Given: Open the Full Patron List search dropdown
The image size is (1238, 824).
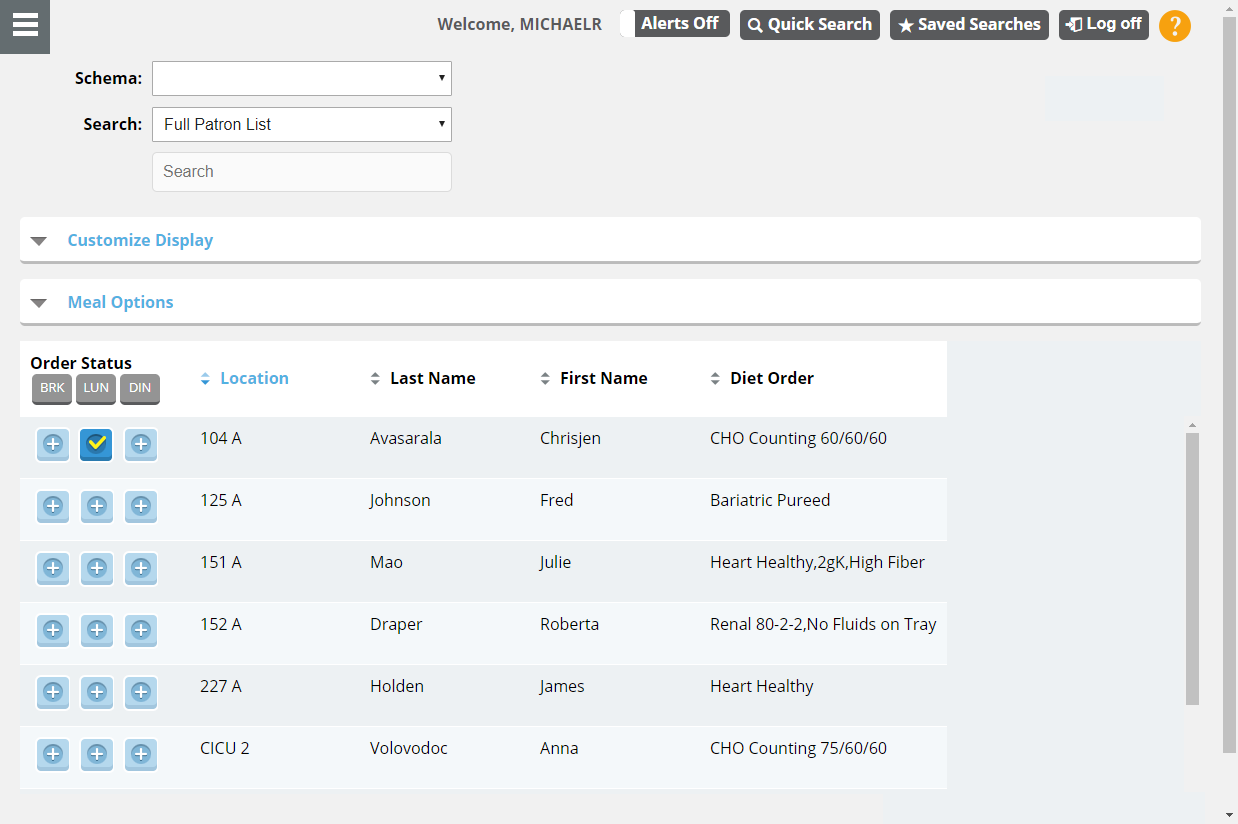Looking at the screenshot, I should pos(301,124).
